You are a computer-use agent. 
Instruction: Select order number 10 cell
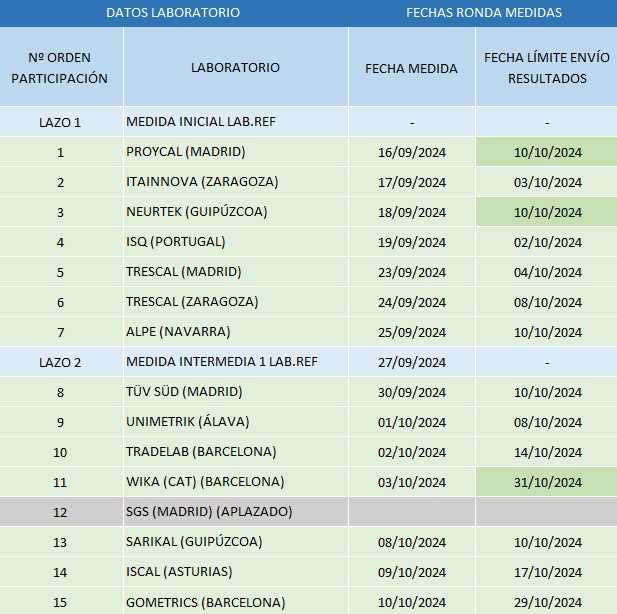(61, 452)
